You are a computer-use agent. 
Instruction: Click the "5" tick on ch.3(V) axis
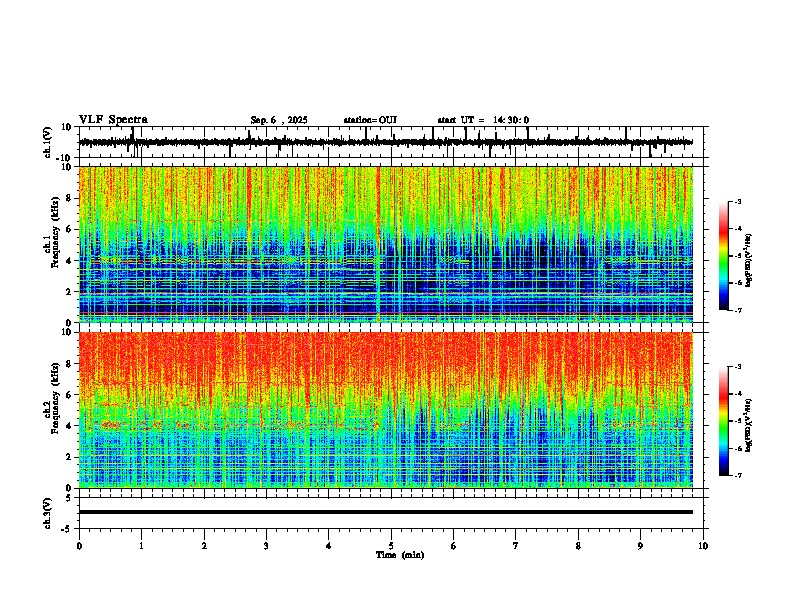70,498
